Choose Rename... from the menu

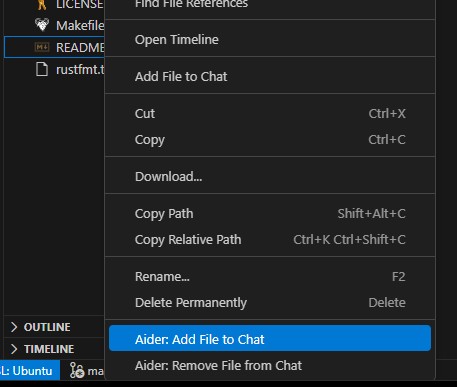270,277
